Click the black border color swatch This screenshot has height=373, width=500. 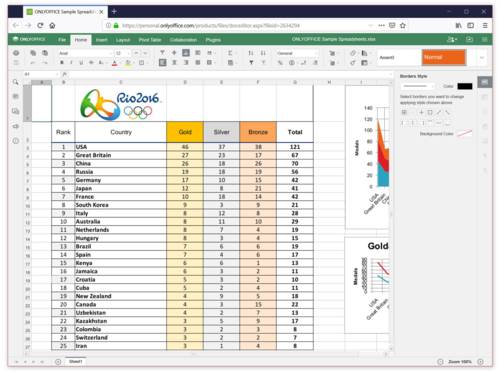point(465,86)
